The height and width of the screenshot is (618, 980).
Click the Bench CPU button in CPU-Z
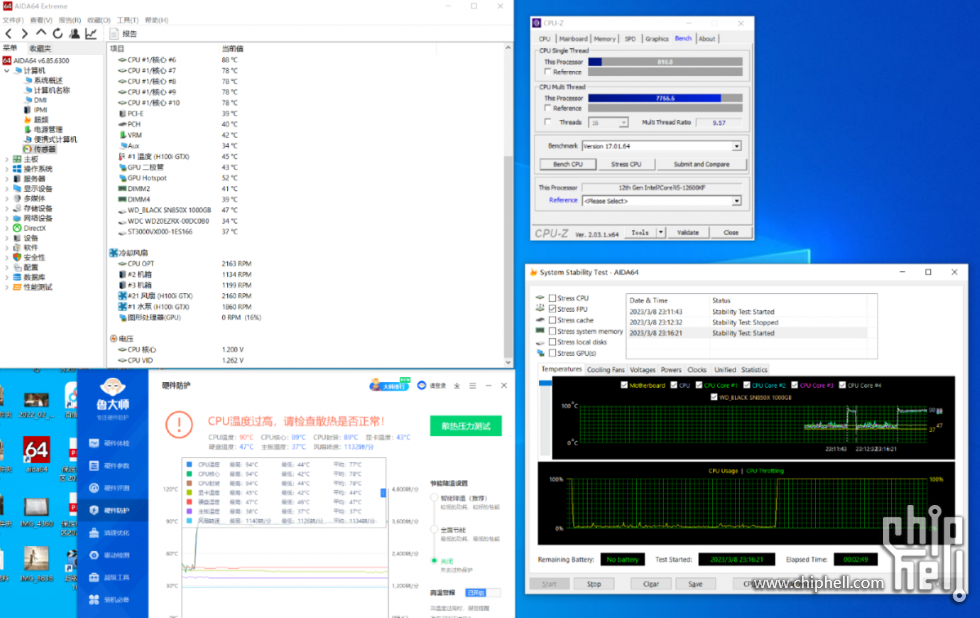pos(568,164)
